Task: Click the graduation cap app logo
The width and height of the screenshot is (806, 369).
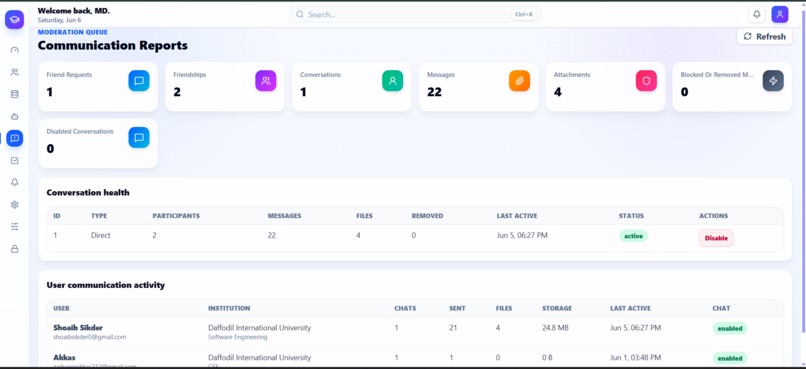Action: [14, 20]
